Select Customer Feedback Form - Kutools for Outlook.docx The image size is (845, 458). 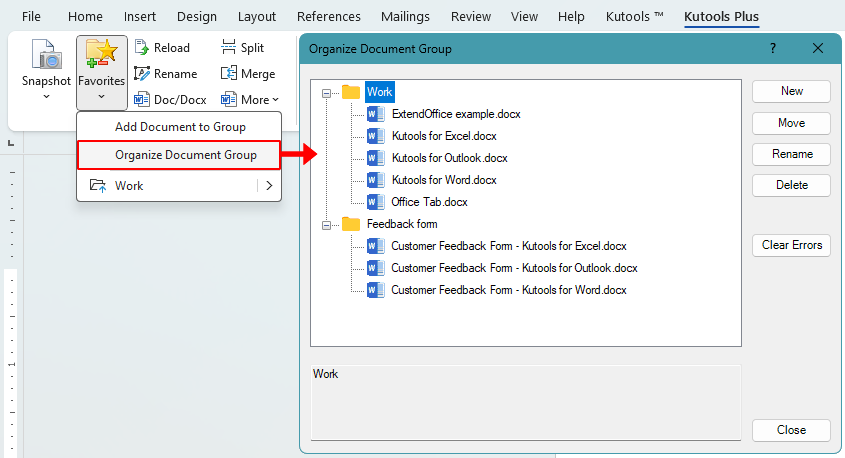click(x=514, y=268)
